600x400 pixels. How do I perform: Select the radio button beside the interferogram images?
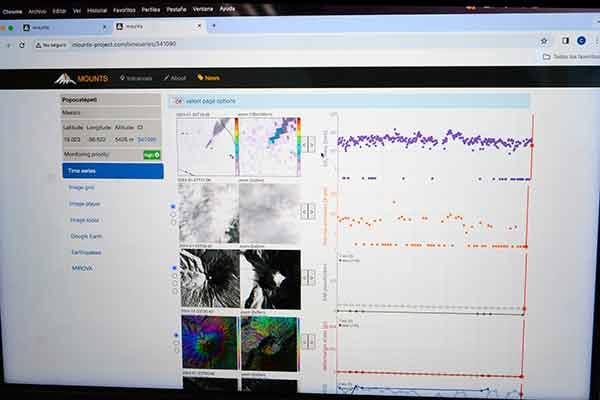(173, 336)
